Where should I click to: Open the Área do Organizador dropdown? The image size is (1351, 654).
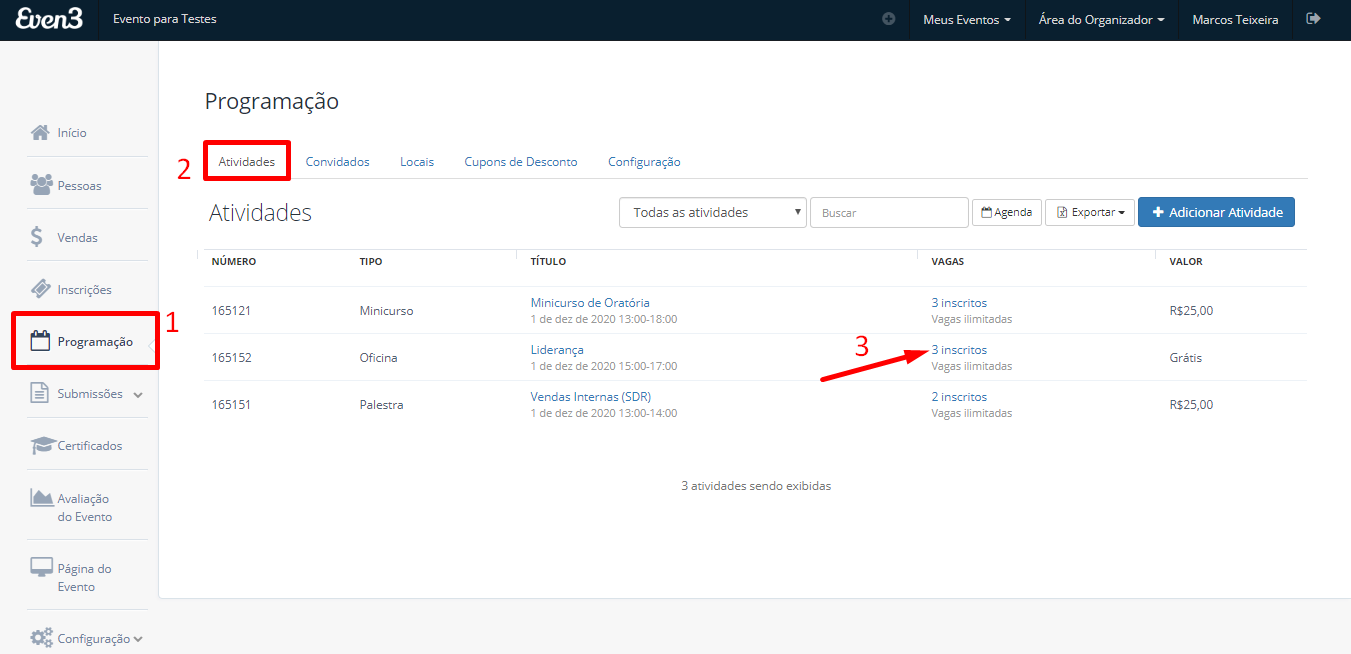[x=1101, y=20]
